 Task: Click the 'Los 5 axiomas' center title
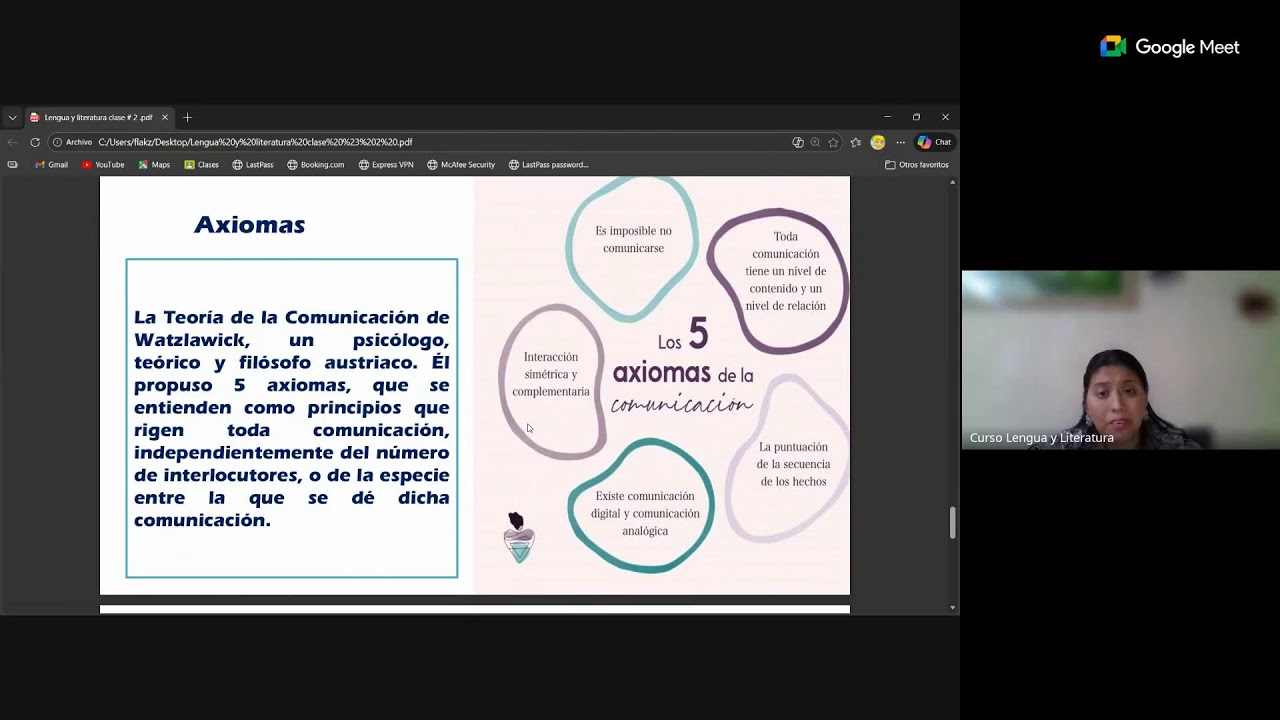pyautogui.click(x=683, y=366)
